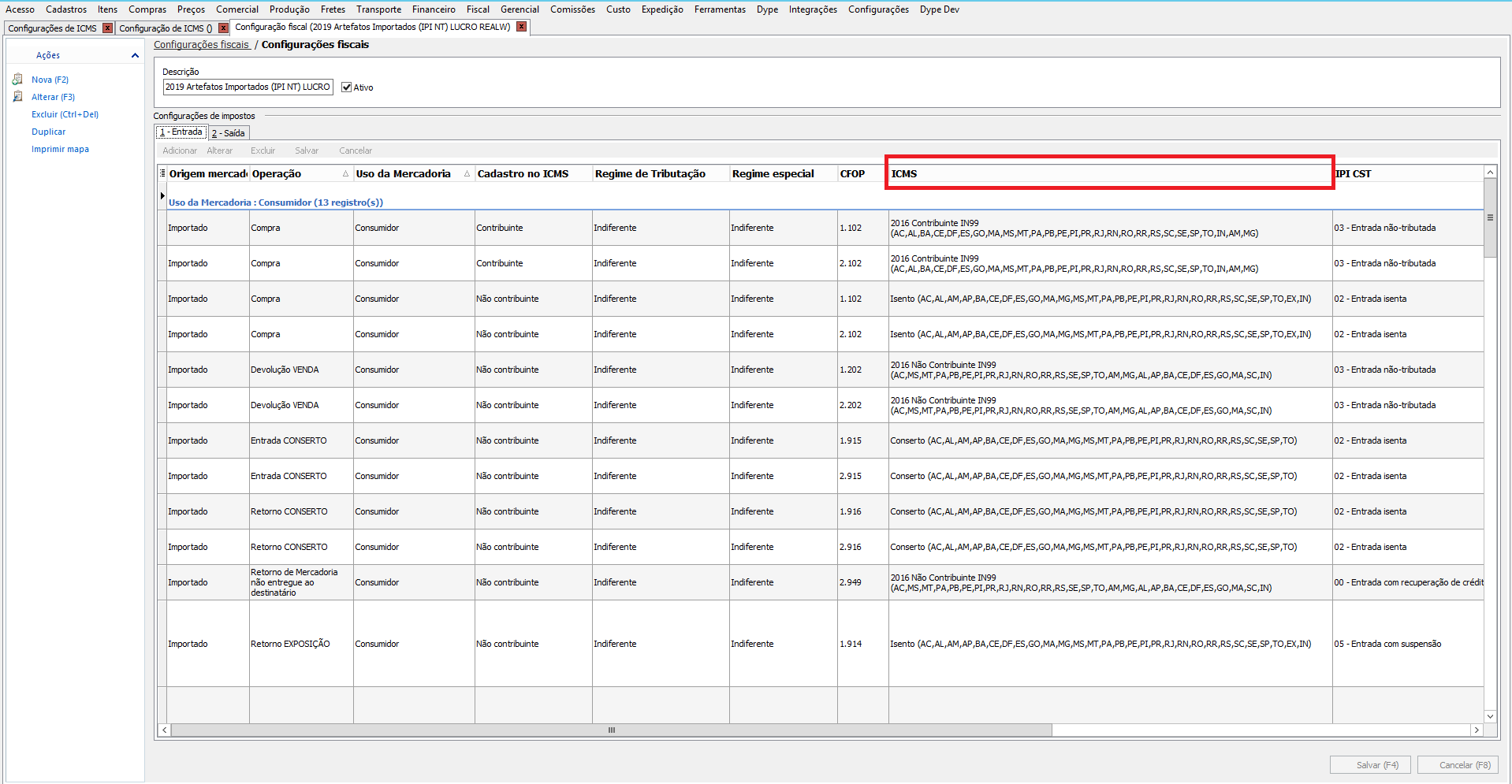Viewport: 1512px width, 784px height.
Task: Click Salvar in the grid toolbar
Action: click(x=307, y=150)
